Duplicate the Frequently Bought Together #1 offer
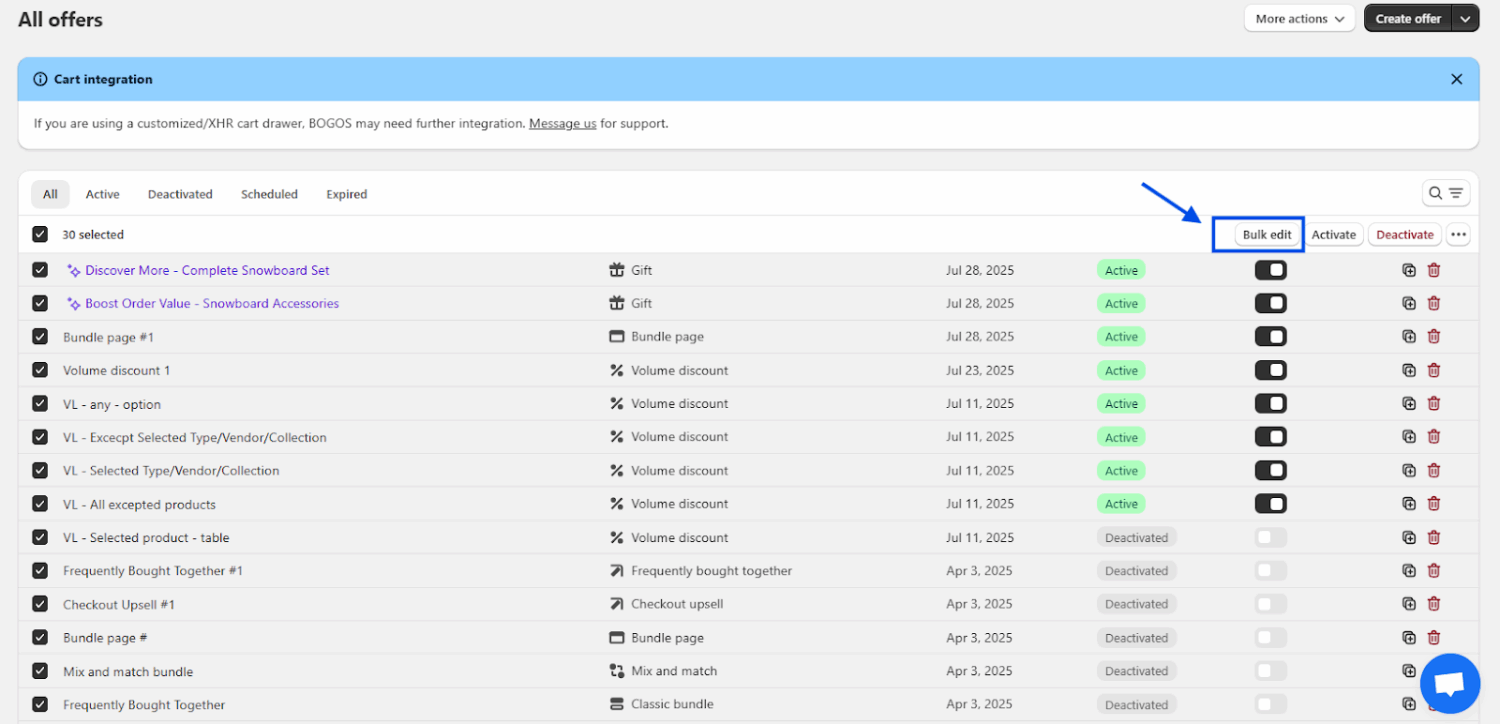1500x724 pixels. coord(1409,571)
